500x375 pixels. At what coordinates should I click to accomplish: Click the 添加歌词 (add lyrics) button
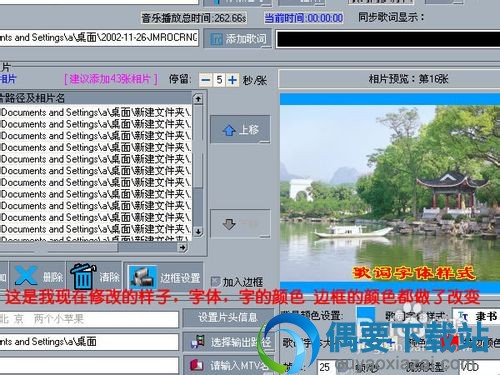click(x=238, y=39)
